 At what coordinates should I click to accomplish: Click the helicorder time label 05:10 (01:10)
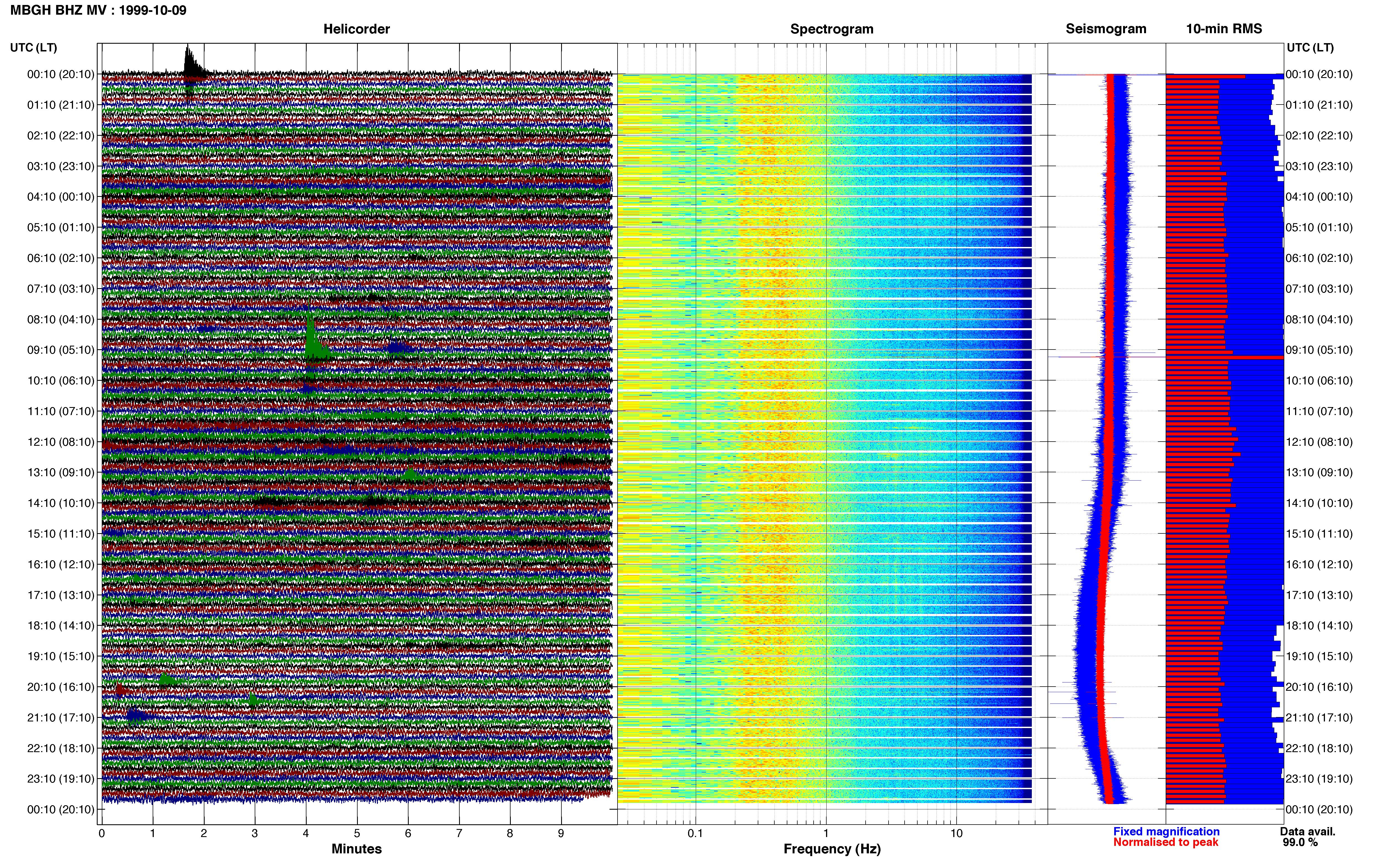pyautogui.click(x=61, y=227)
